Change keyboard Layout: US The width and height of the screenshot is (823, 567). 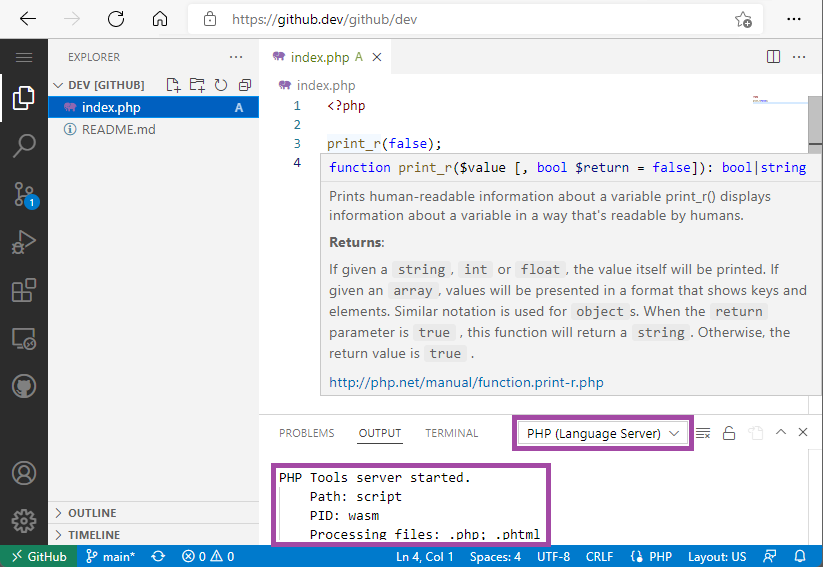pos(717,556)
